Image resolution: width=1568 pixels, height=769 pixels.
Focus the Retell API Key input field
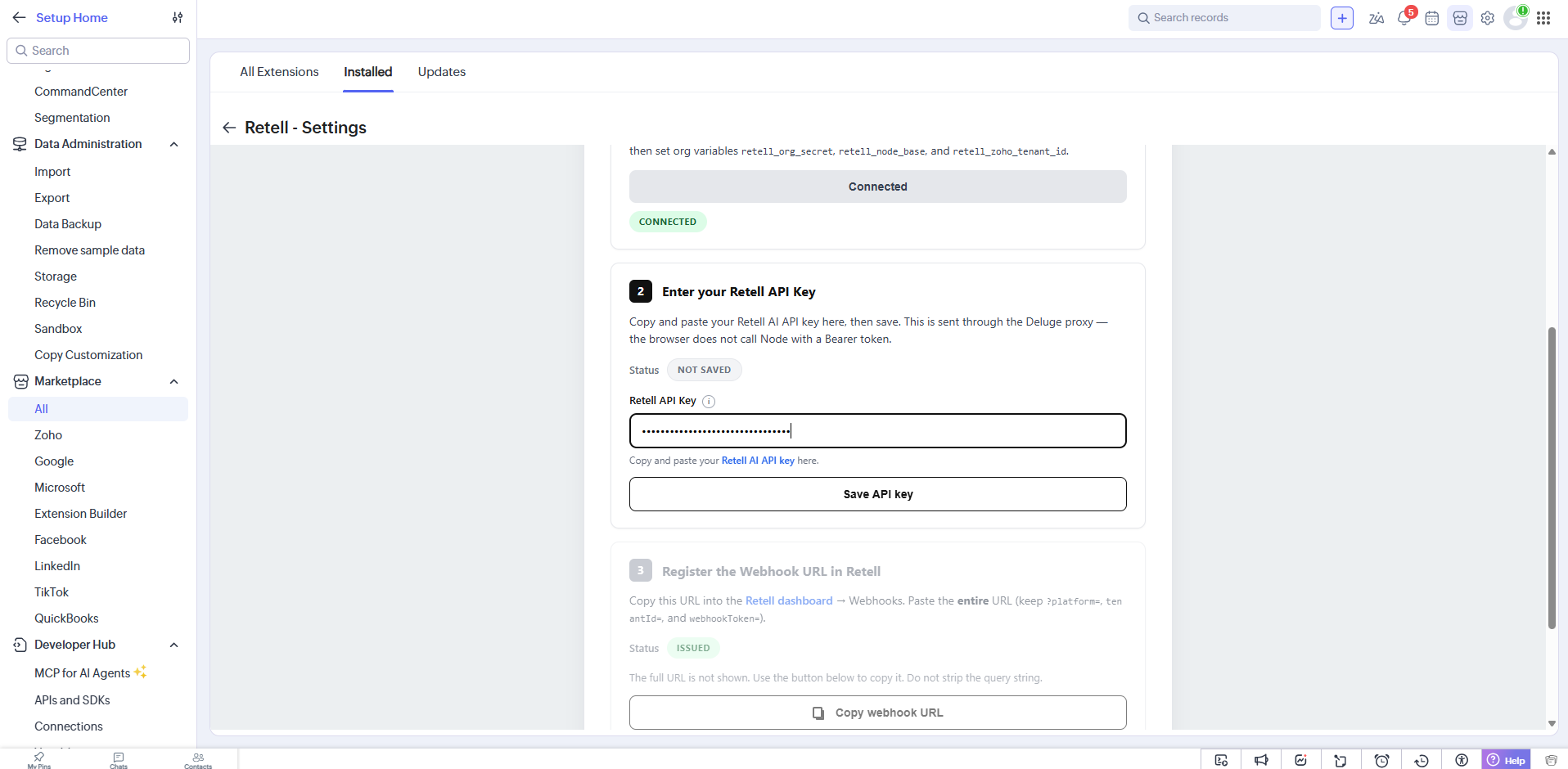pos(877,430)
